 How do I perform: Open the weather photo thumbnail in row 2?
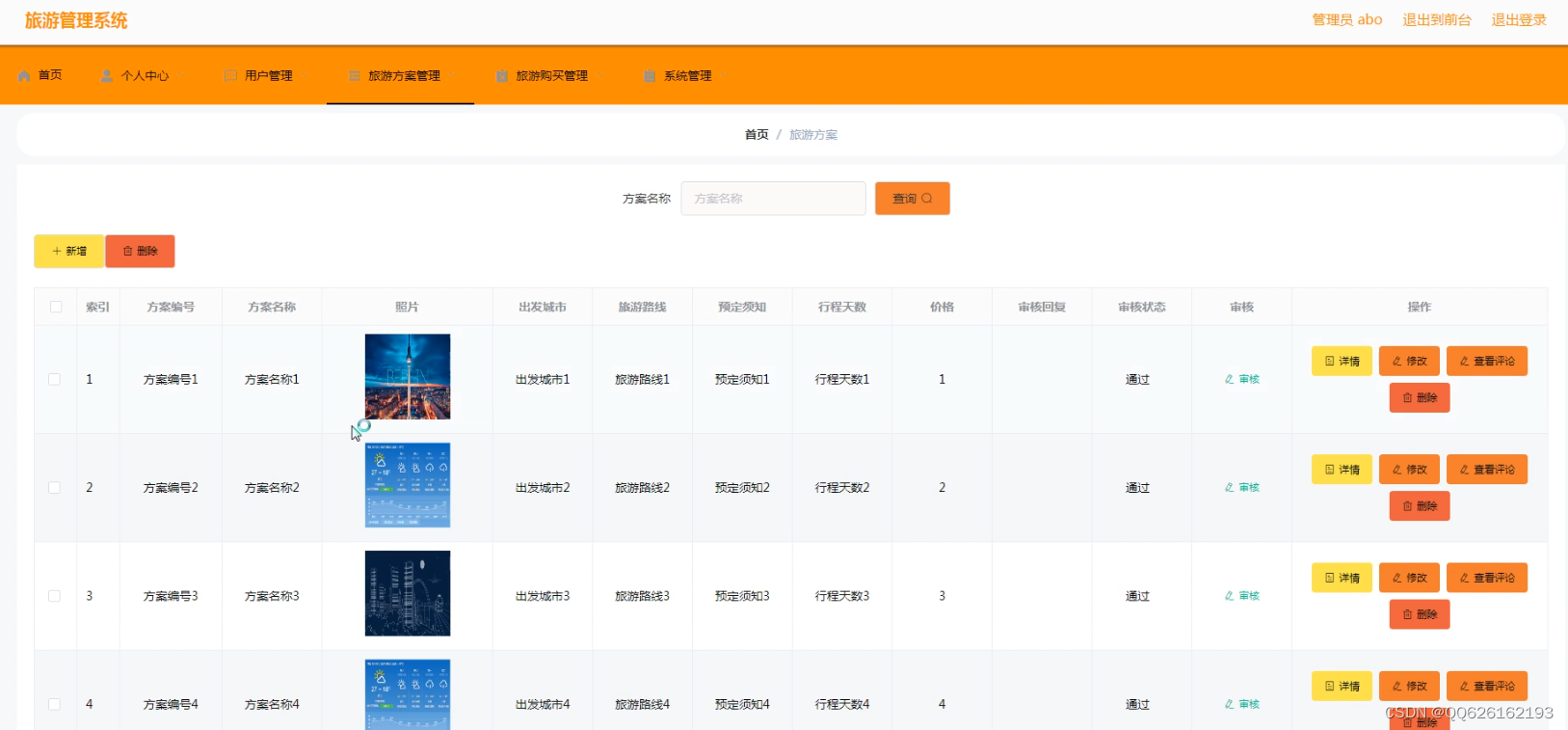408,485
